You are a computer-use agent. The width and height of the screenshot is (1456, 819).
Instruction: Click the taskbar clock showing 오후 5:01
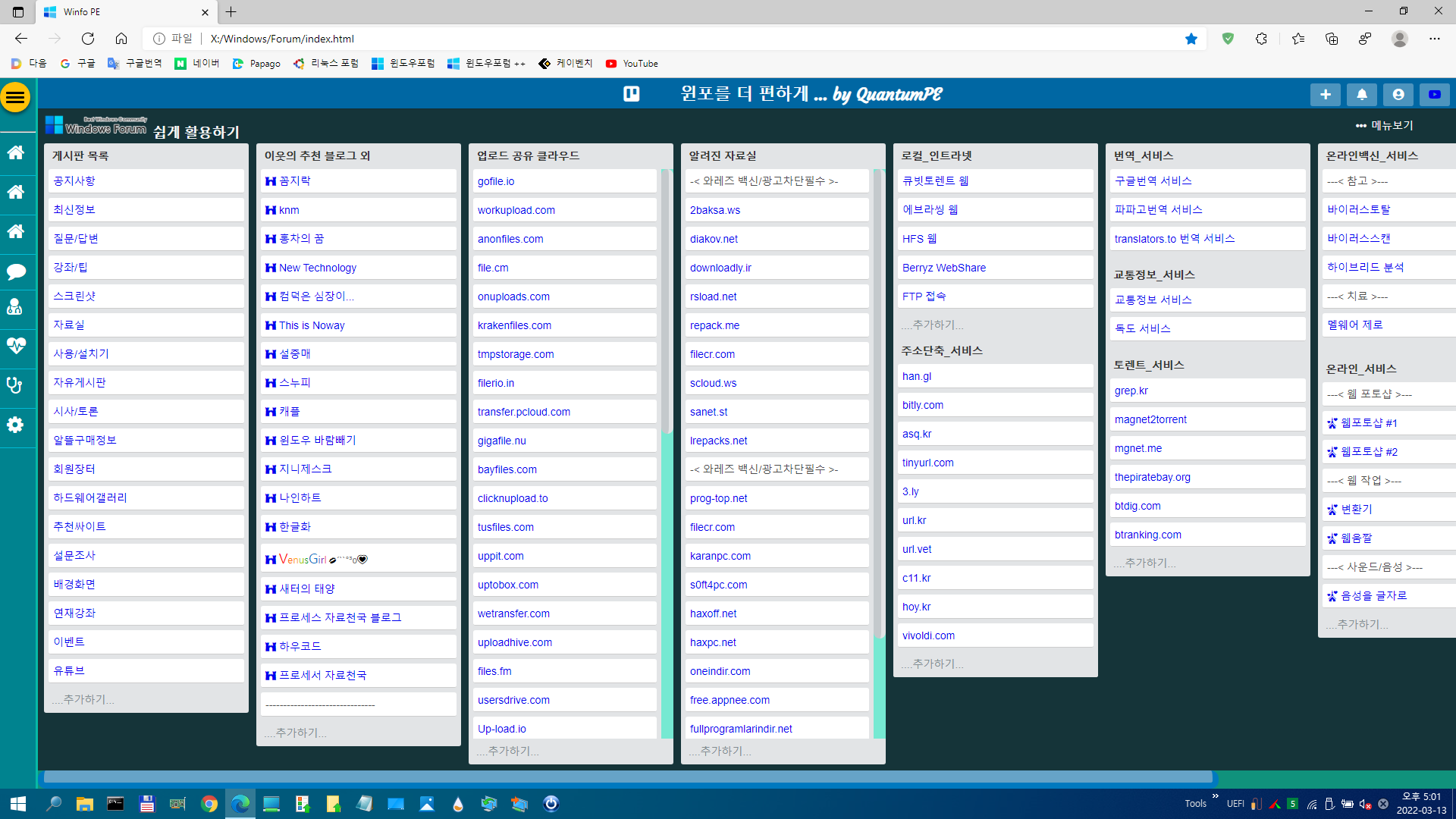[x=1421, y=804]
